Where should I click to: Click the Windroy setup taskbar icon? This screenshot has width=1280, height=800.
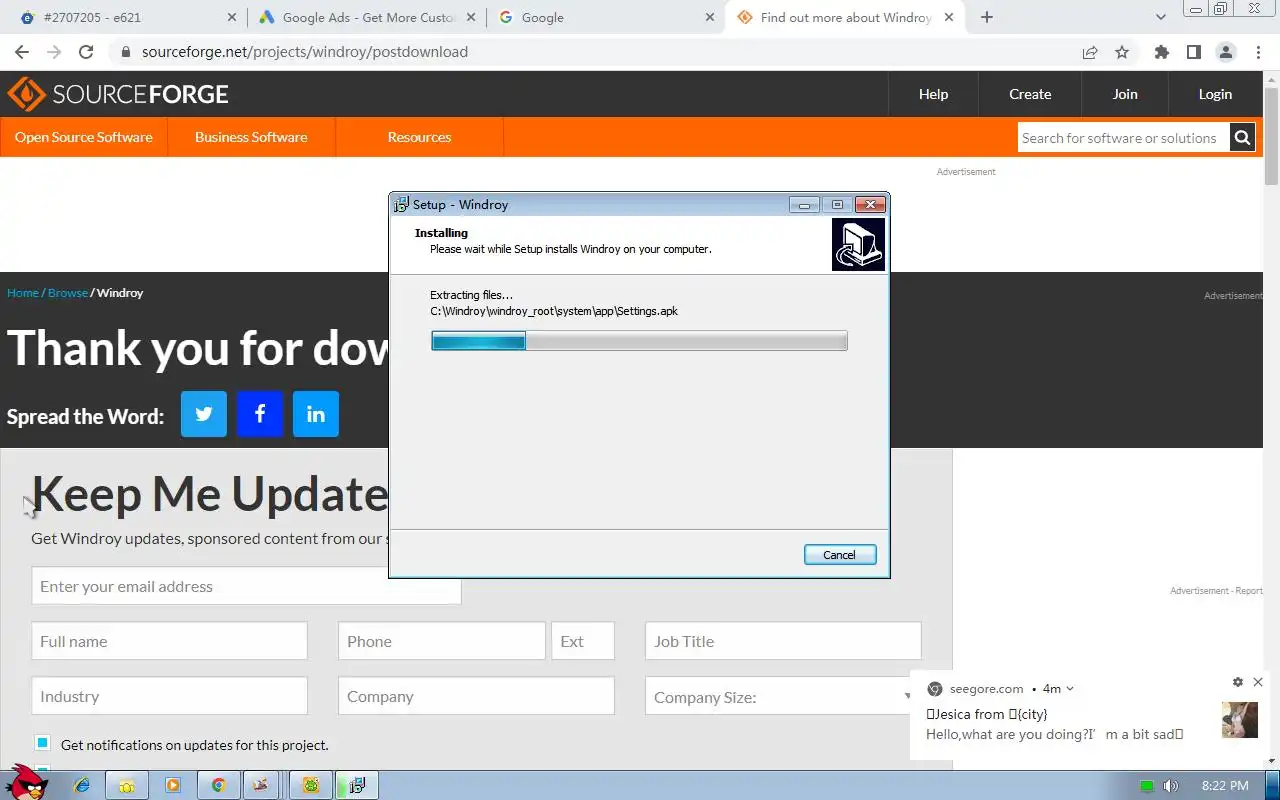tap(356, 785)
